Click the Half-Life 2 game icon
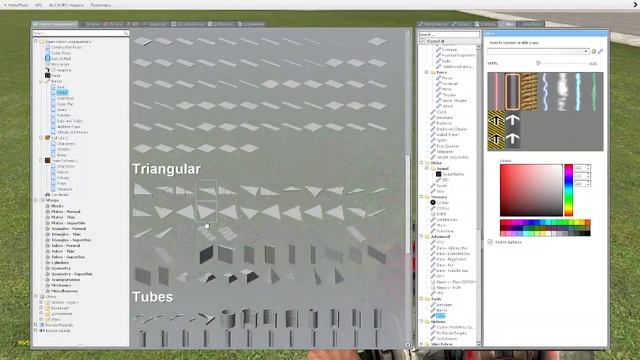This screenshot has height=360, width=640. (x=47, y=138)
